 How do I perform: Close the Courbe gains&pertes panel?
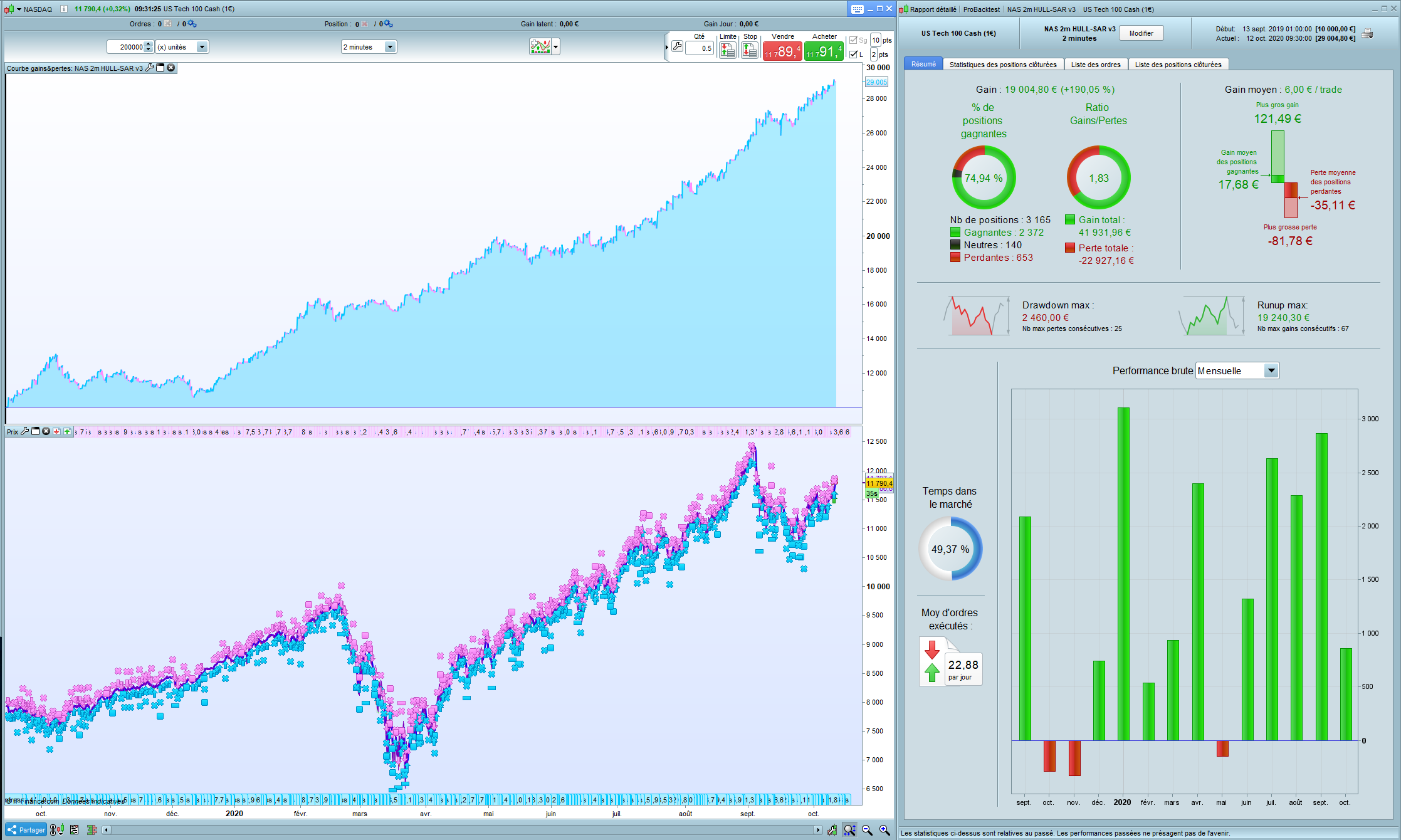(171, 68)
